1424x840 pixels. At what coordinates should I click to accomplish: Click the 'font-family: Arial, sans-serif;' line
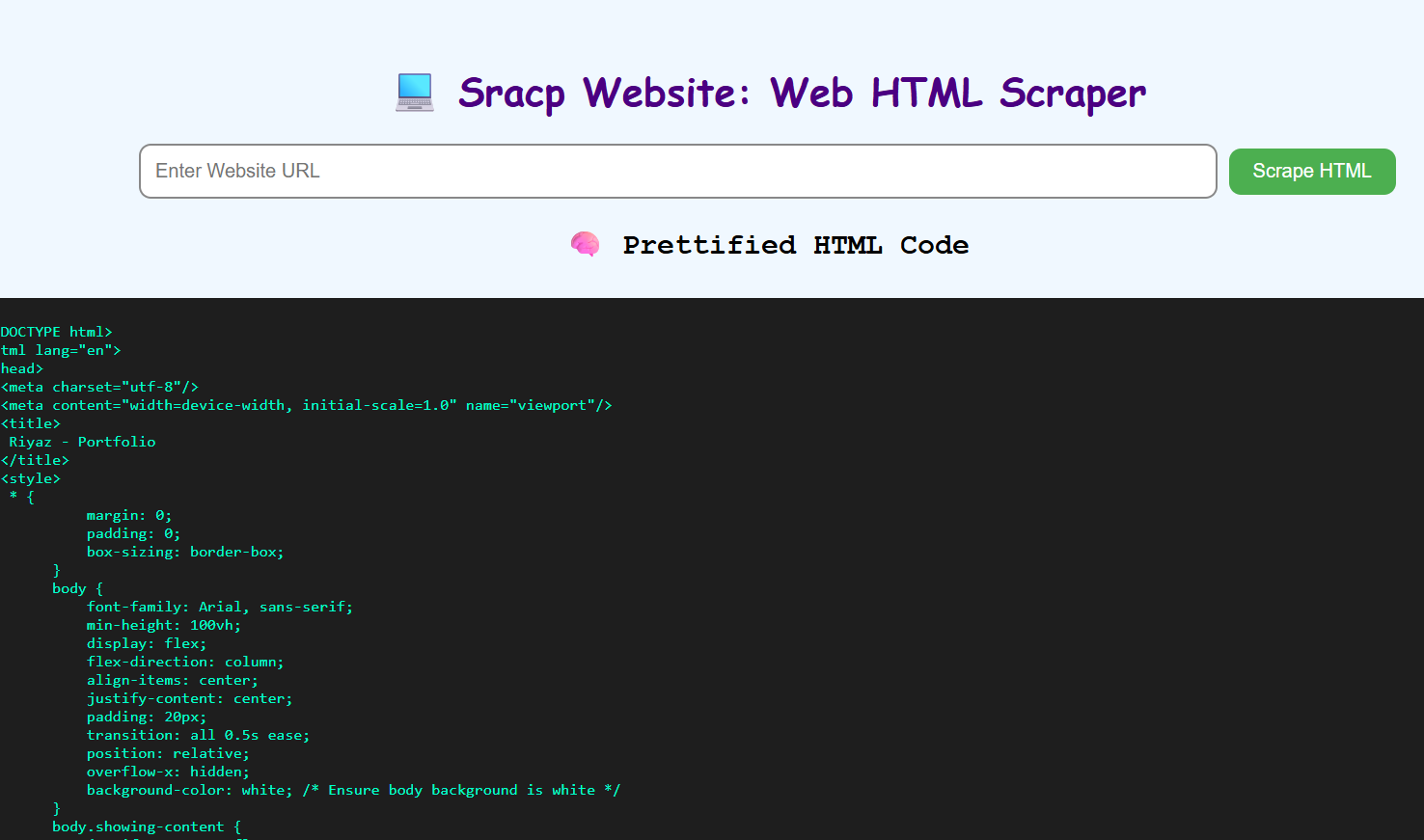coord(220,607)
